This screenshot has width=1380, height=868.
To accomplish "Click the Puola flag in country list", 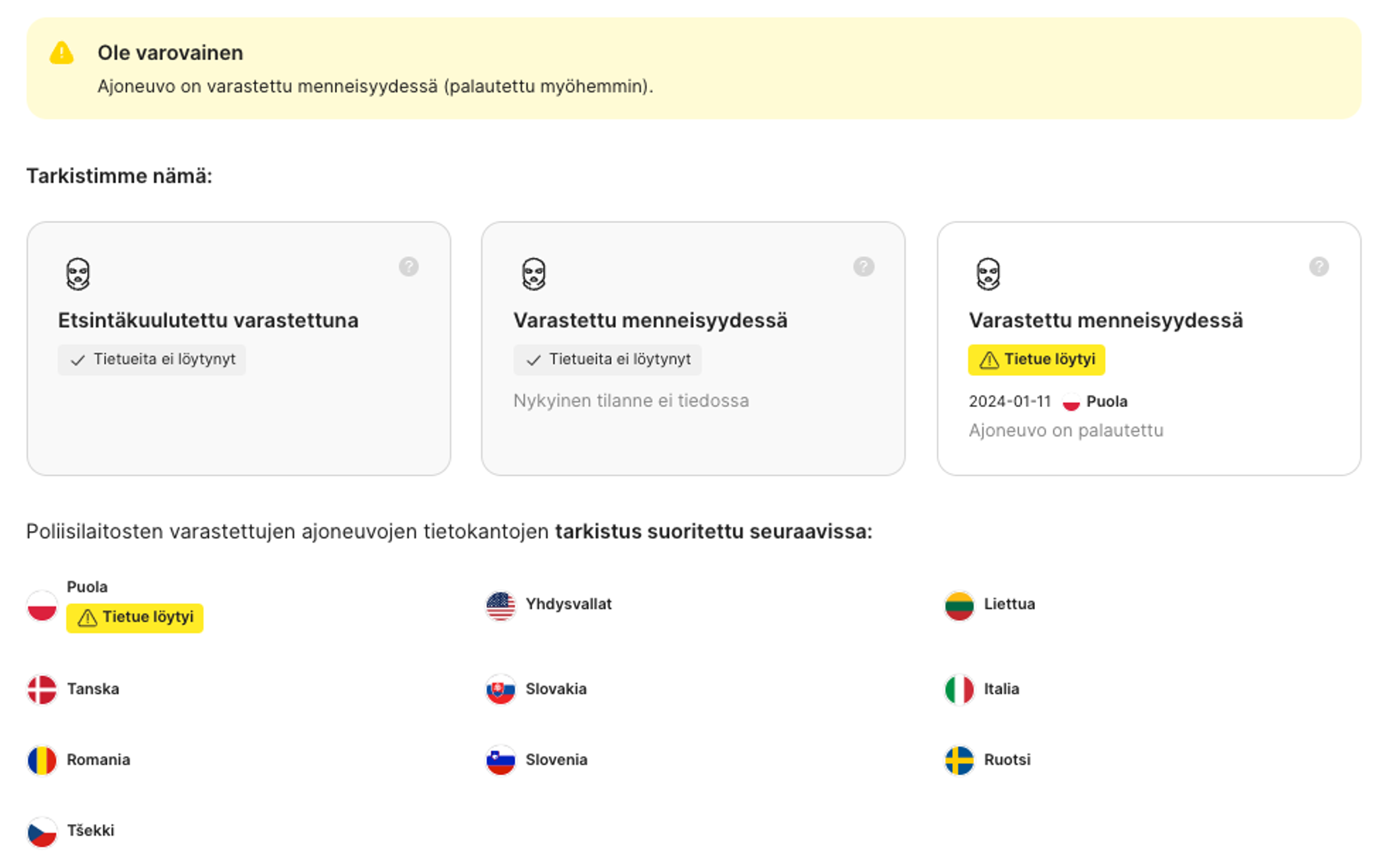I will point(42,605).
